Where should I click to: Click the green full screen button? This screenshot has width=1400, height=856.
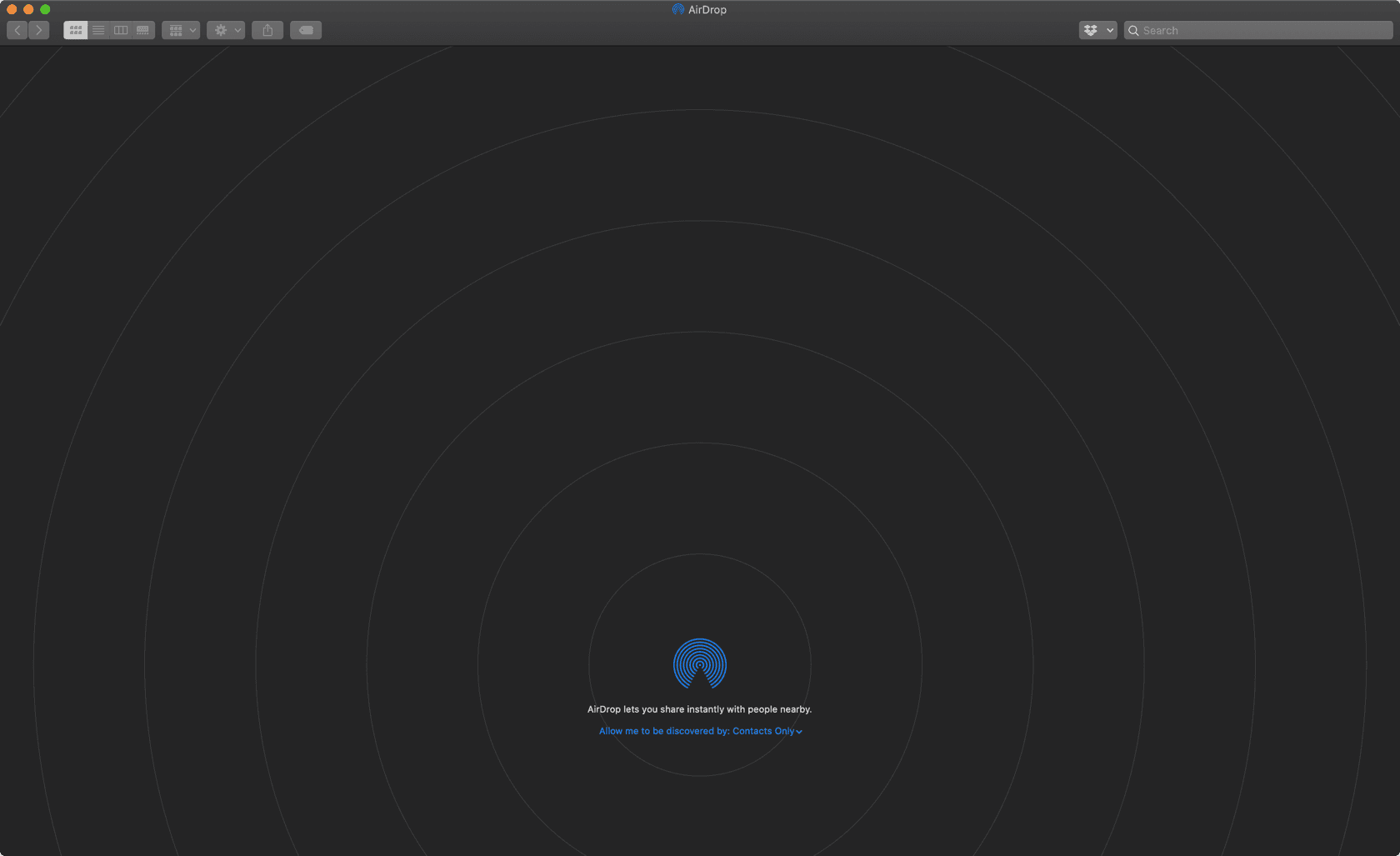click(45, 9)
